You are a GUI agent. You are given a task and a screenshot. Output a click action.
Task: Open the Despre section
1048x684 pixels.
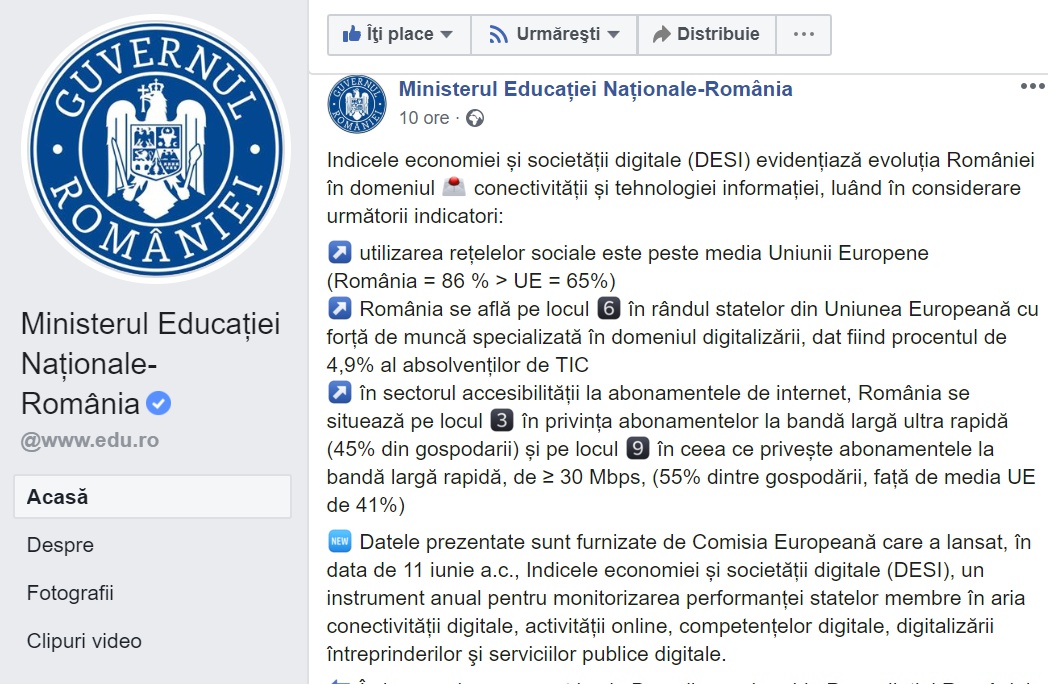pyautogui.click(x=60, y=545)
